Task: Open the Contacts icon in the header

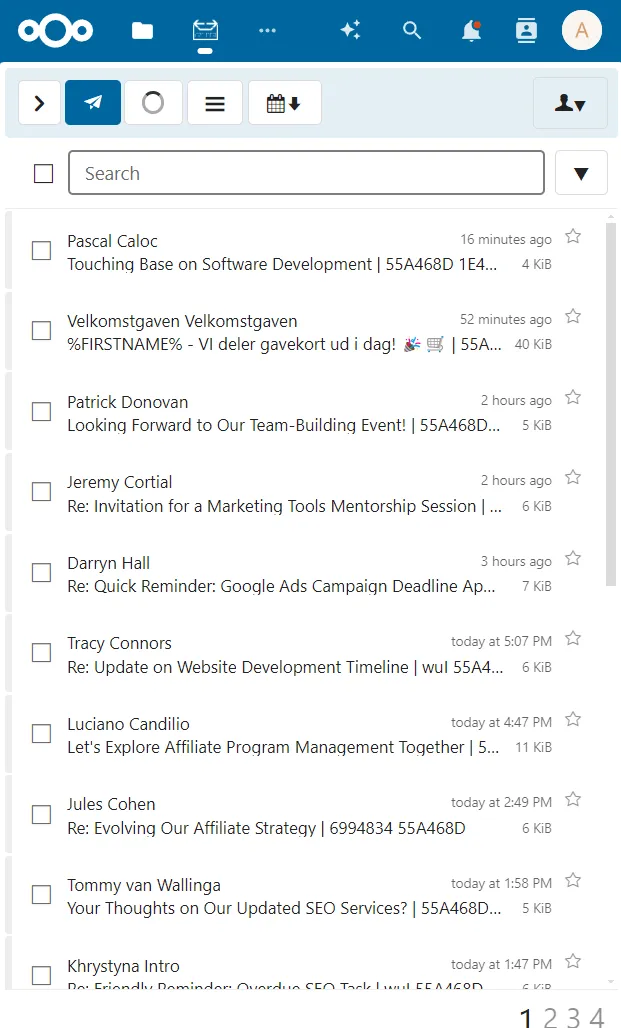Action: (526, 31)
